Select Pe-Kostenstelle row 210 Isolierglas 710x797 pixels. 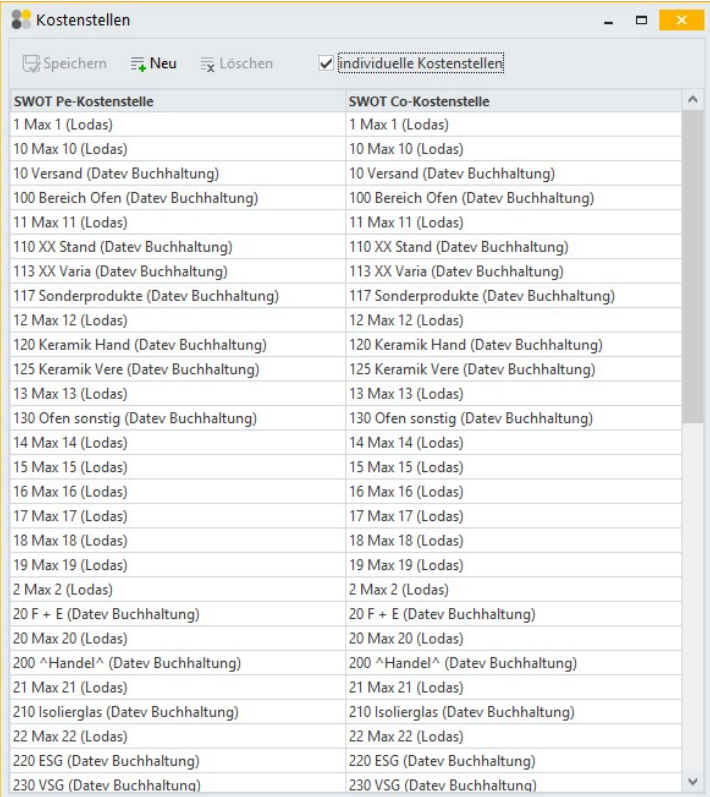point(126,712)
